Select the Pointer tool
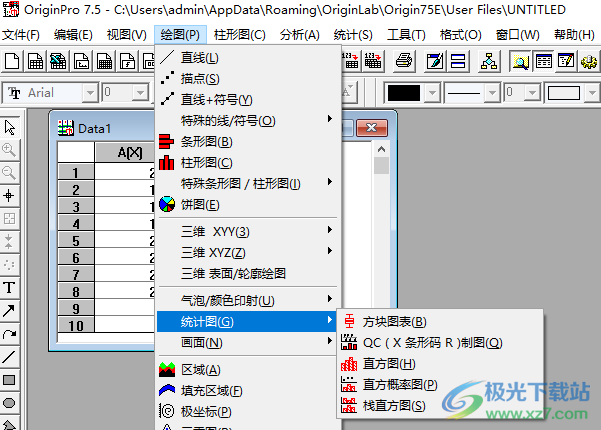This screenshot has width=601, height=430. click(10, 127)
